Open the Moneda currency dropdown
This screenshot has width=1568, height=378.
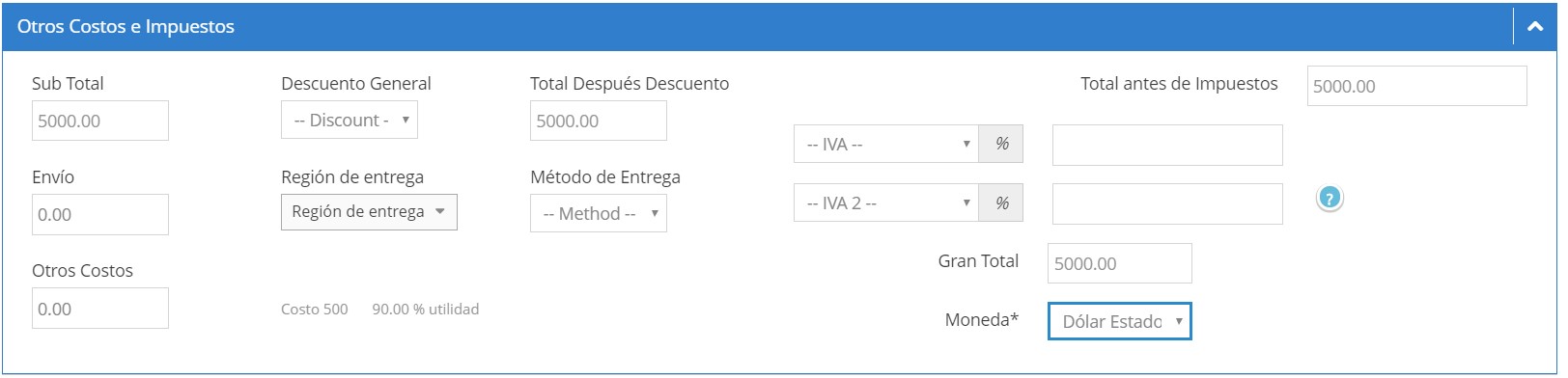point(1120,321)
